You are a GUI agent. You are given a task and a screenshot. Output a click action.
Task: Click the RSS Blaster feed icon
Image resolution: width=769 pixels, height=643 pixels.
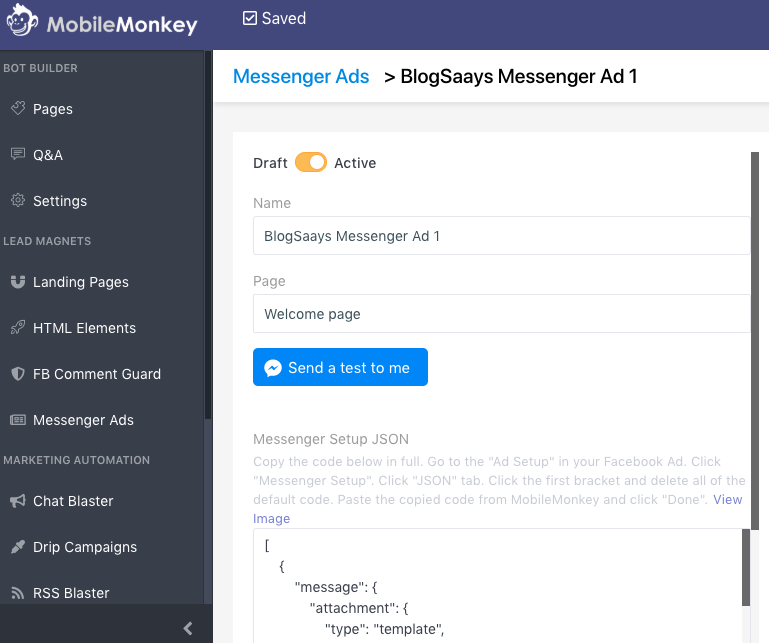pos(18,593)
